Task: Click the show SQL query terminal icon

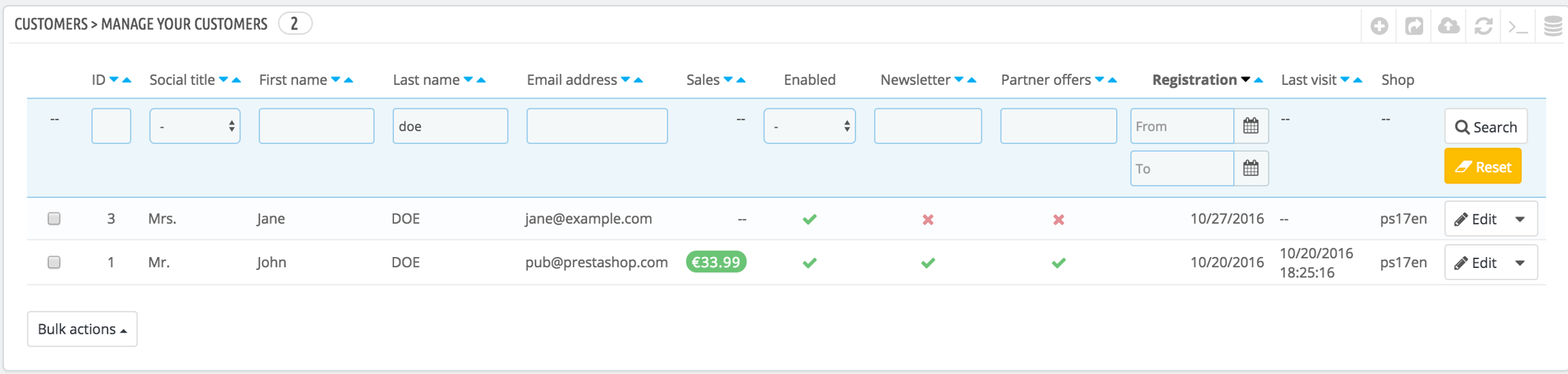Action: (1518, 27)
